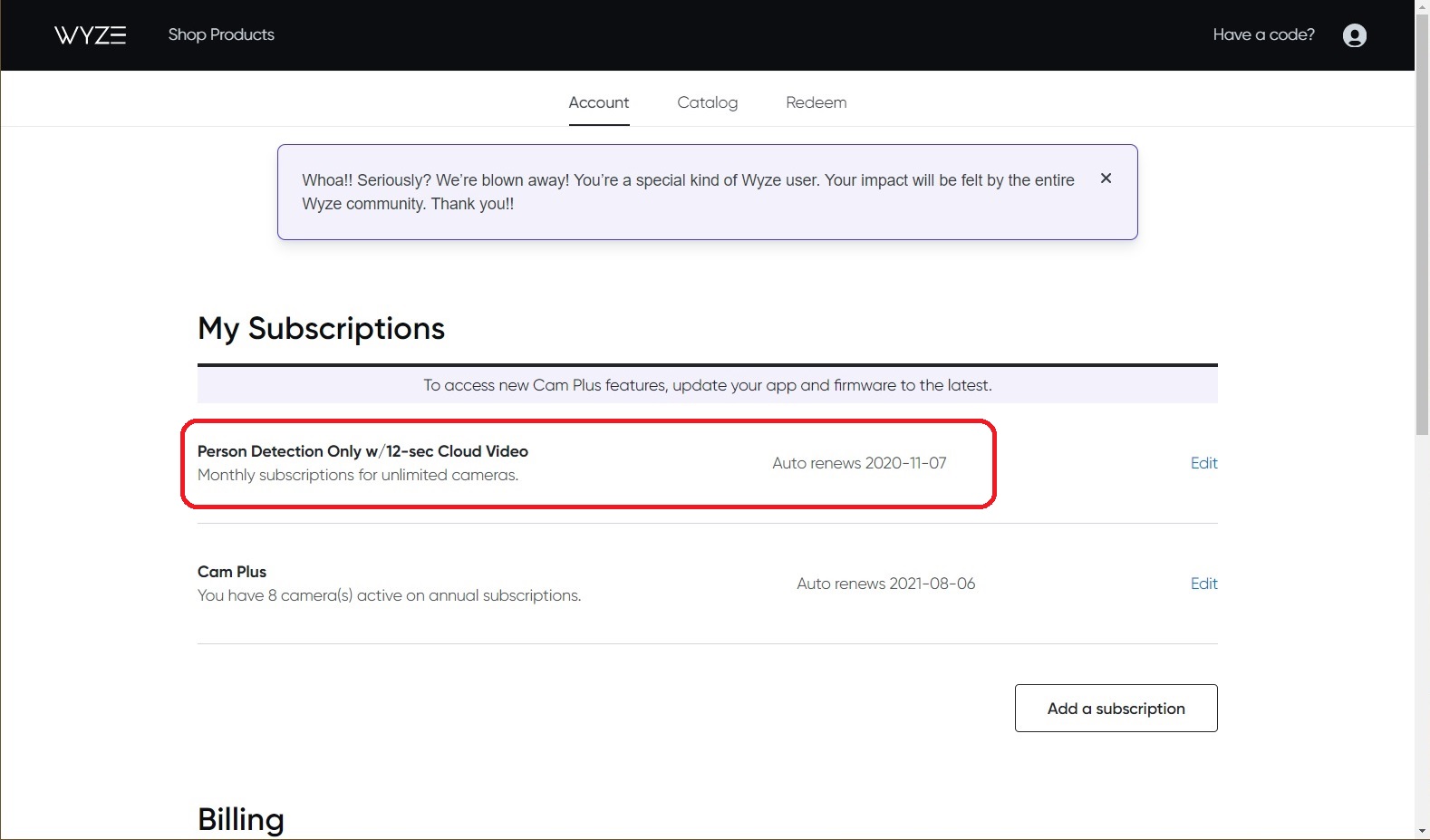
Task: Click 'Auto renews 2020-11-07' text
Action: [x=859, y=463]
